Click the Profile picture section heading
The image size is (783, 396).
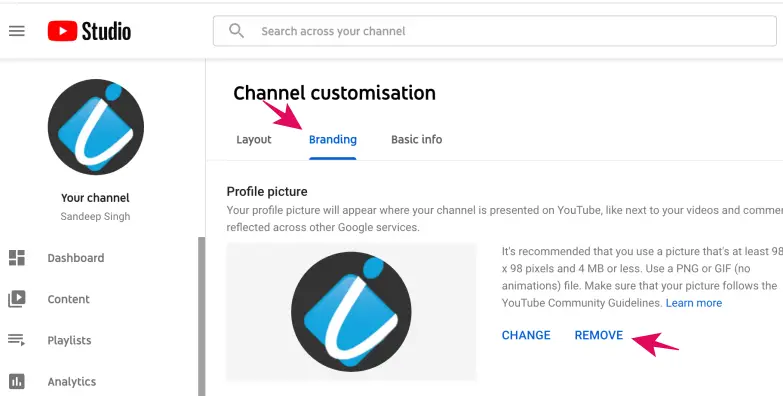point(267,192)
